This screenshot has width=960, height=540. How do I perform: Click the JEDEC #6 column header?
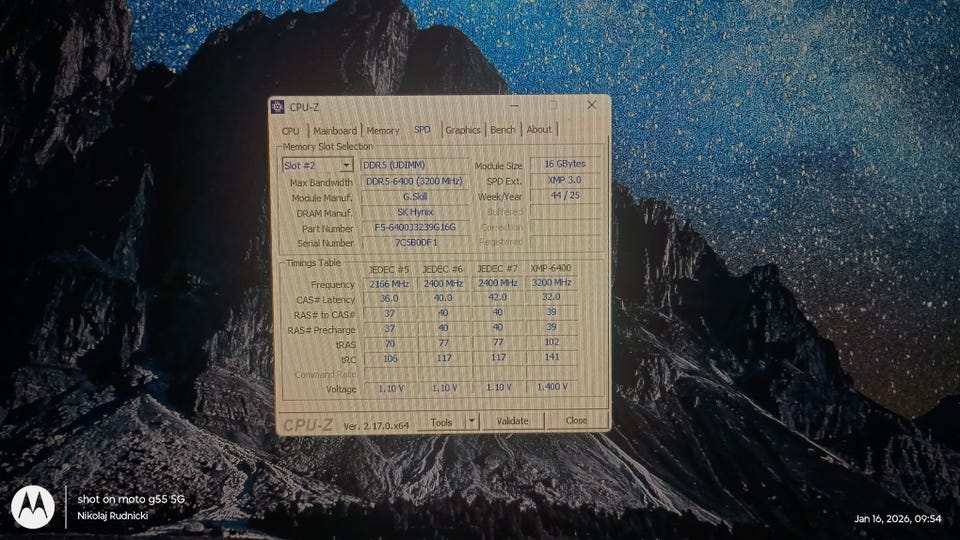coord(443,269)
